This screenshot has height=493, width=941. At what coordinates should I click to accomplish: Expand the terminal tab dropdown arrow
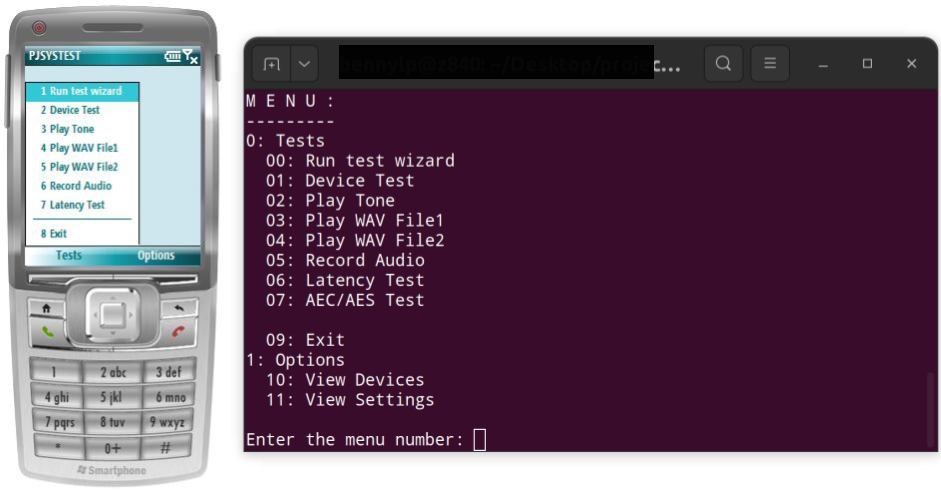[x=304, y=64]
